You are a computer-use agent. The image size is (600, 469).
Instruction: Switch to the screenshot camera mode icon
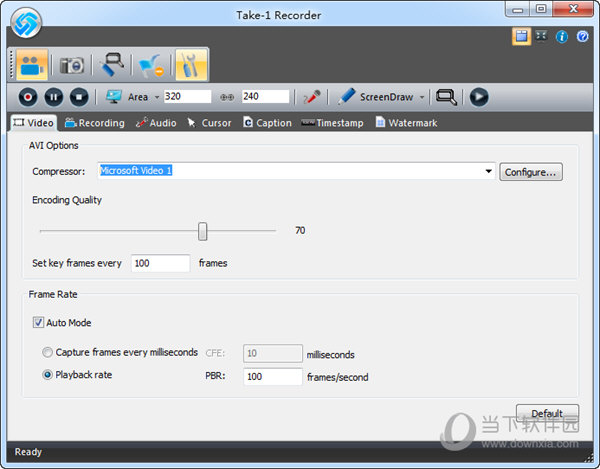[72, 65]
